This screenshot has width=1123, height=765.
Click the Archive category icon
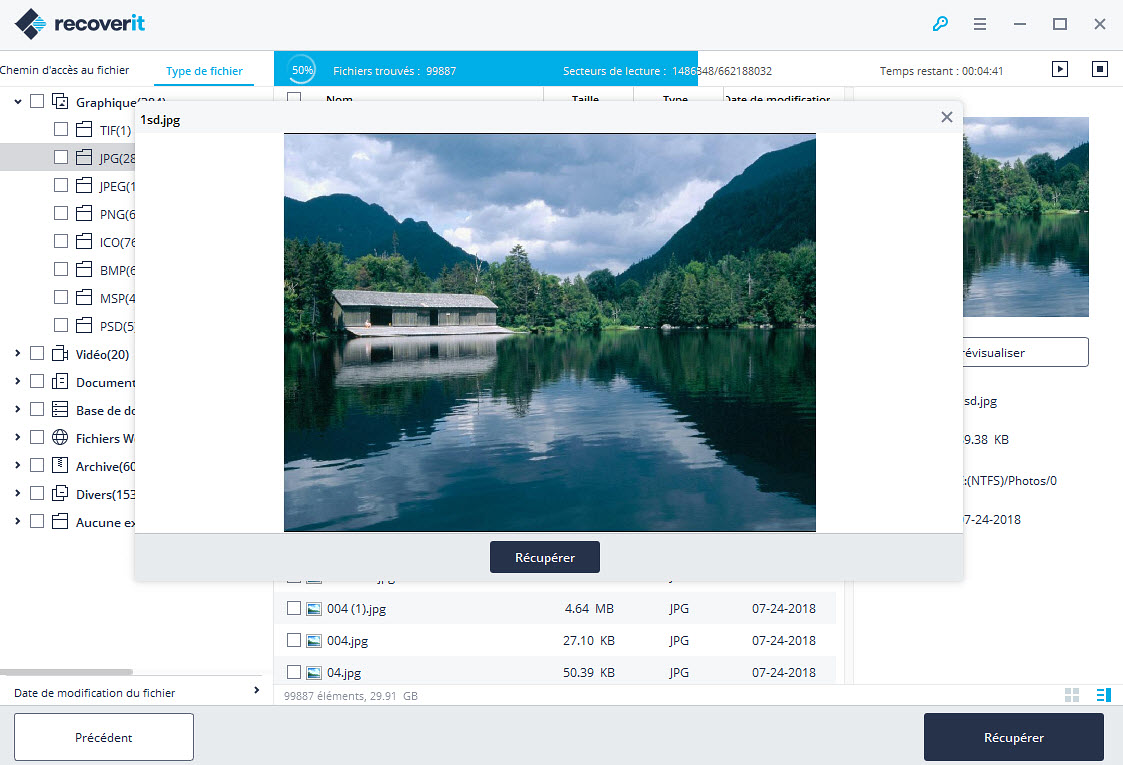pyautogui.click(x=60, y=466)
